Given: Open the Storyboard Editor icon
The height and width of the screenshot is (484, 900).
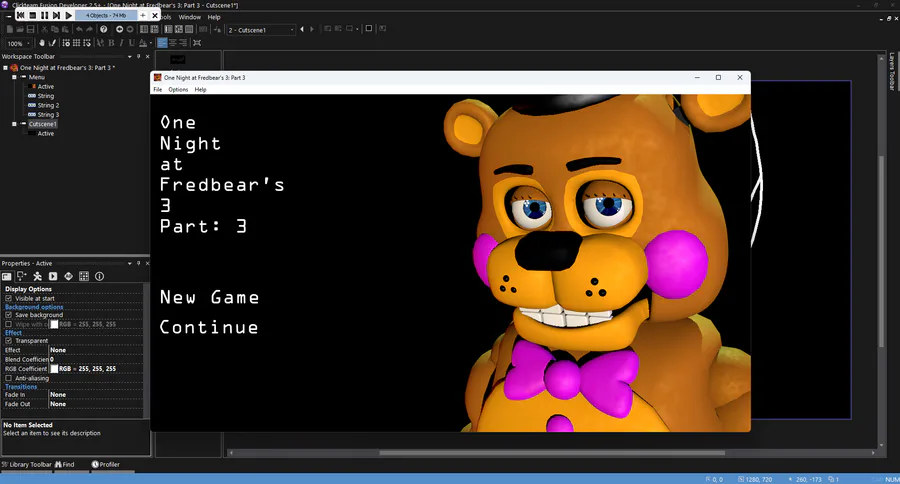Looking at the screenshot, I should click(144, 29).
